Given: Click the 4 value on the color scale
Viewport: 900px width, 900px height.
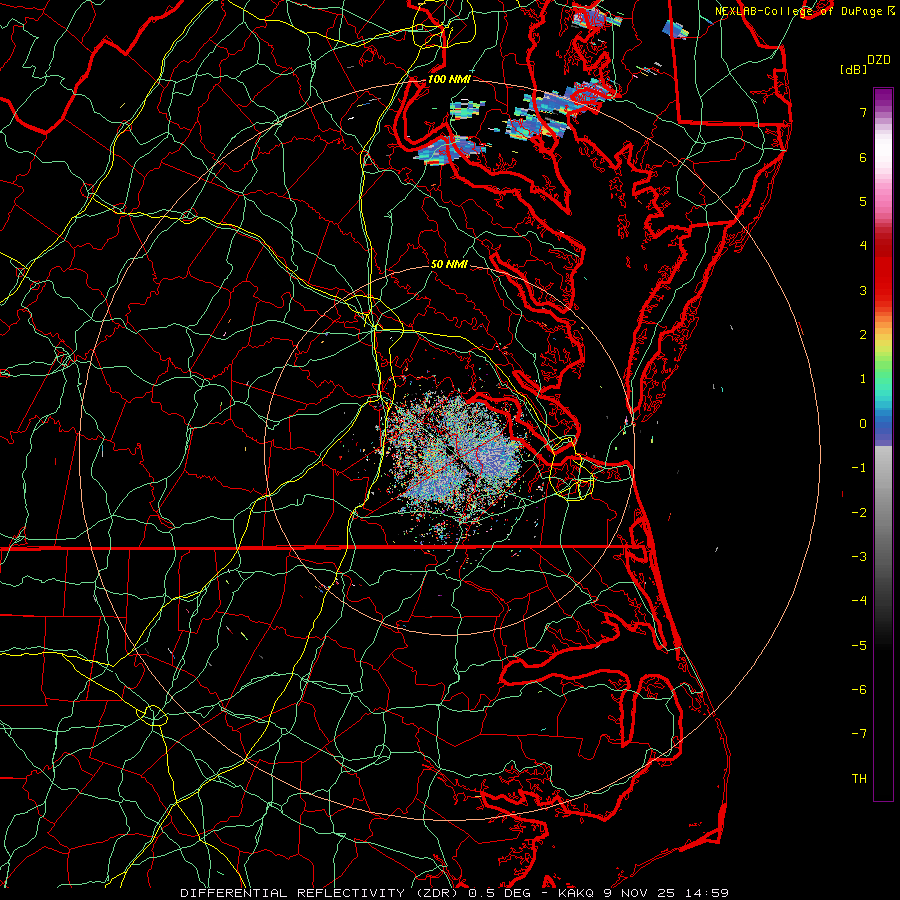Looking at the screenshot, I should [x=863, y=246].
